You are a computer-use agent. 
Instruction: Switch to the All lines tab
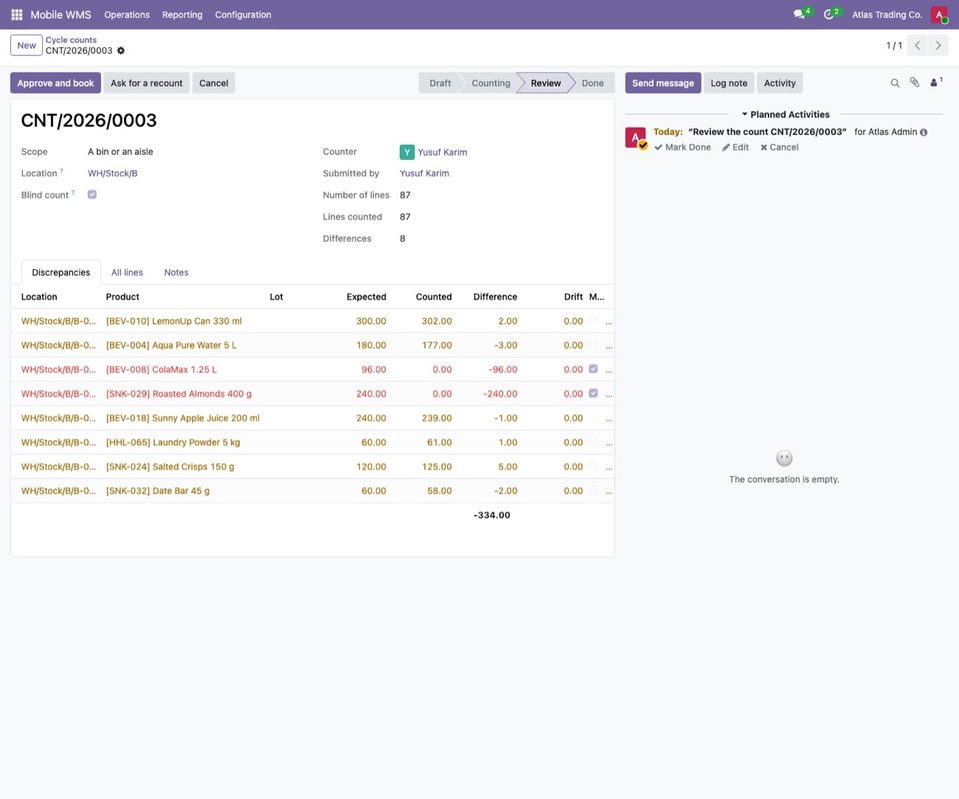[127, 273]
